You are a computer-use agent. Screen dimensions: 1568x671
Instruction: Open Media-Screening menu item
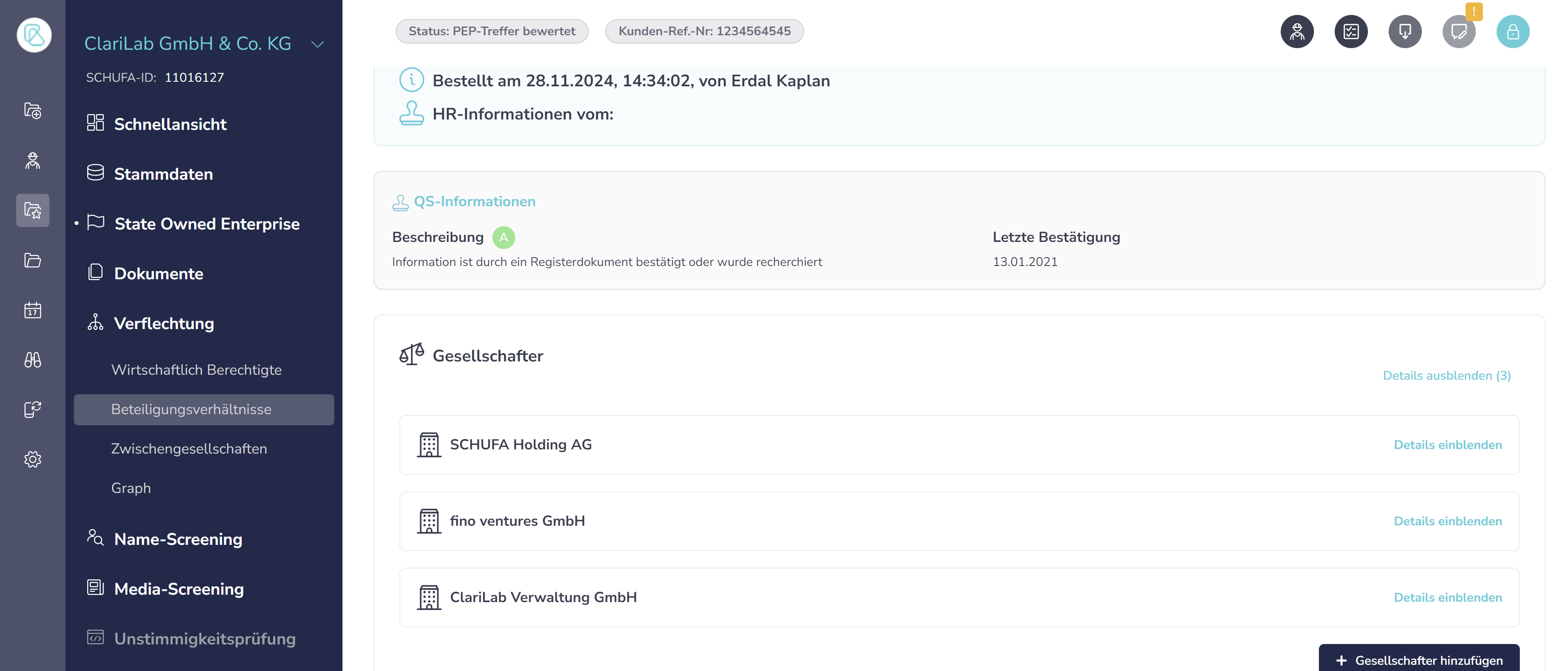tap(165, 589)
